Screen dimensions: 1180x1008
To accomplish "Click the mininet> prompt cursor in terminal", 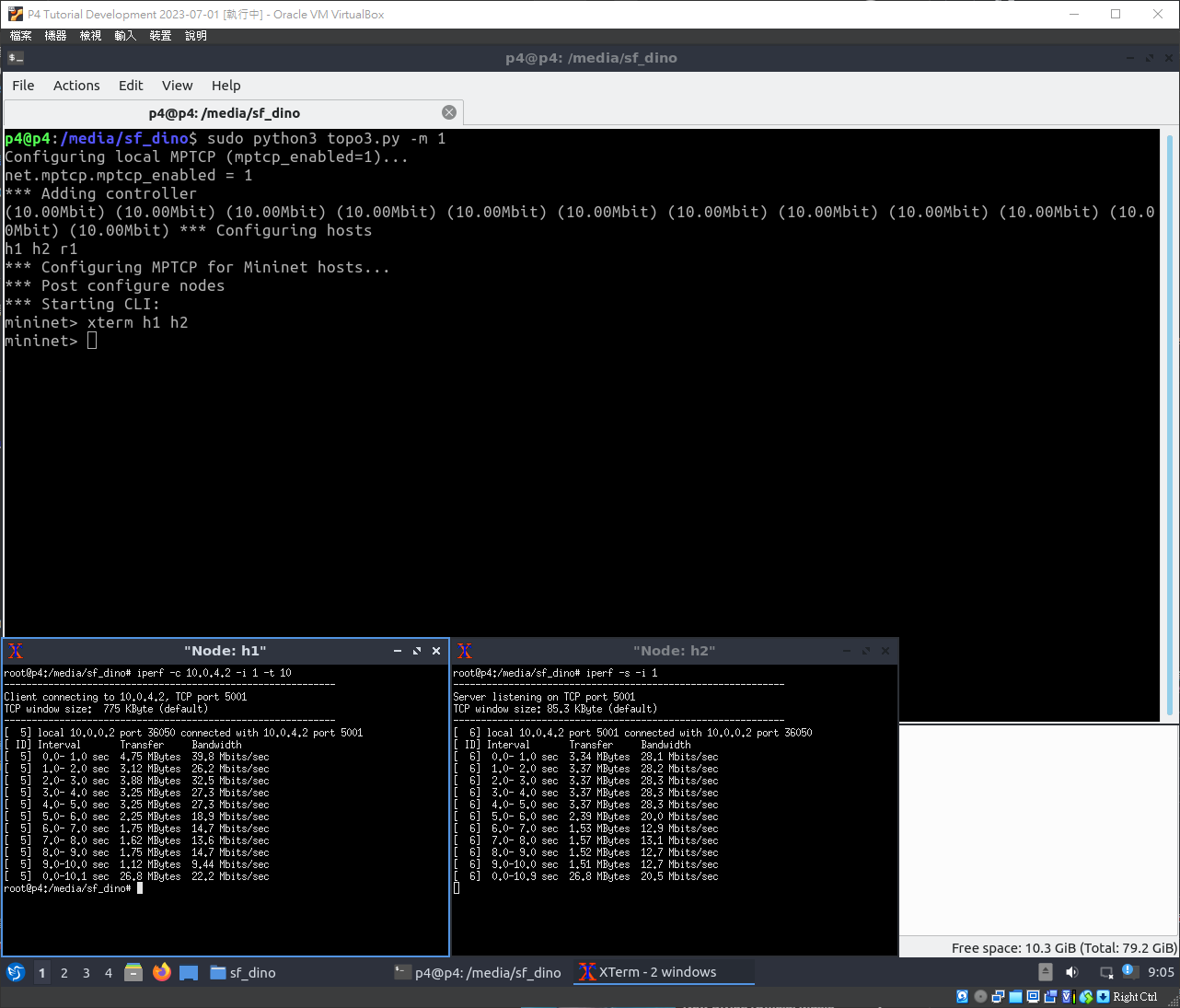I will (92, 341).
